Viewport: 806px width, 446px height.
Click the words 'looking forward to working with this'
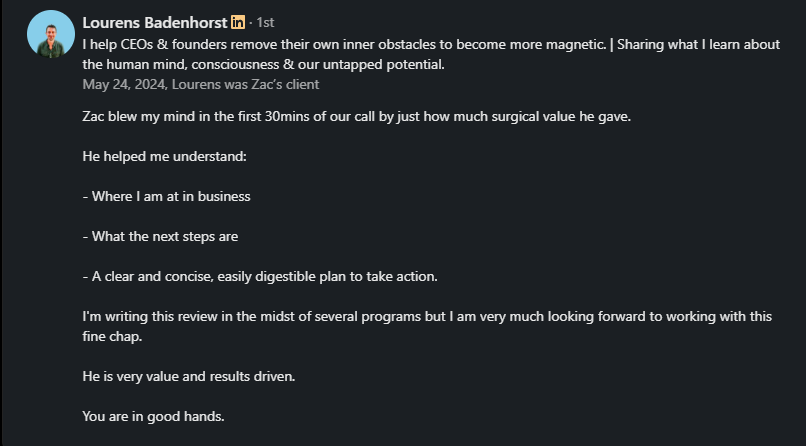coord(660,317)
